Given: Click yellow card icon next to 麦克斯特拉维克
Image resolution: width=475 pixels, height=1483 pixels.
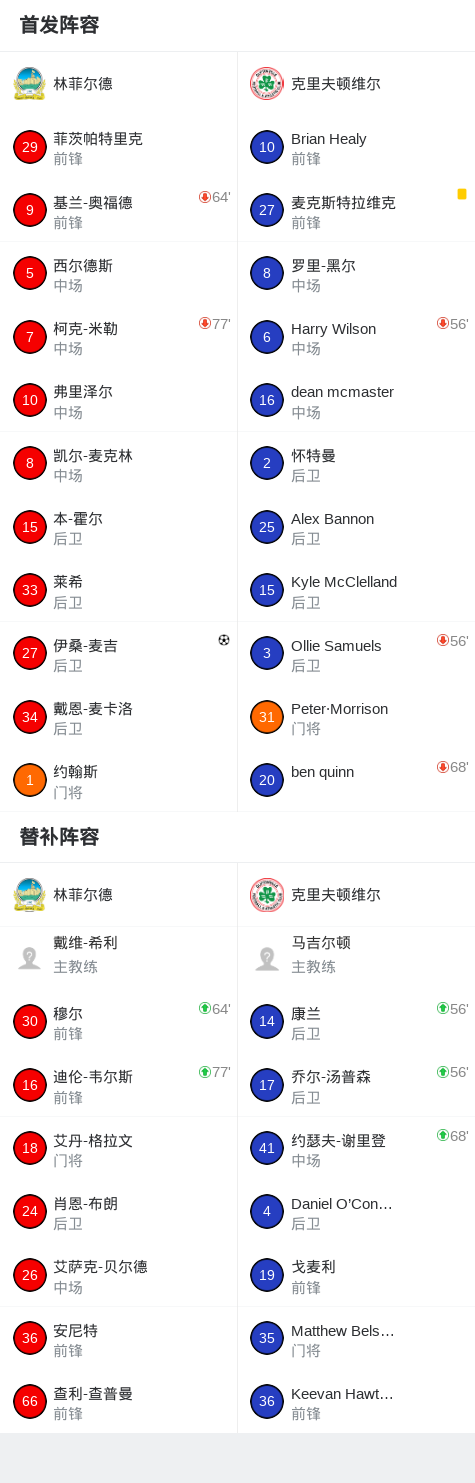Looking at the screenshot, I should pyautogui.click(x=462, y=194).
